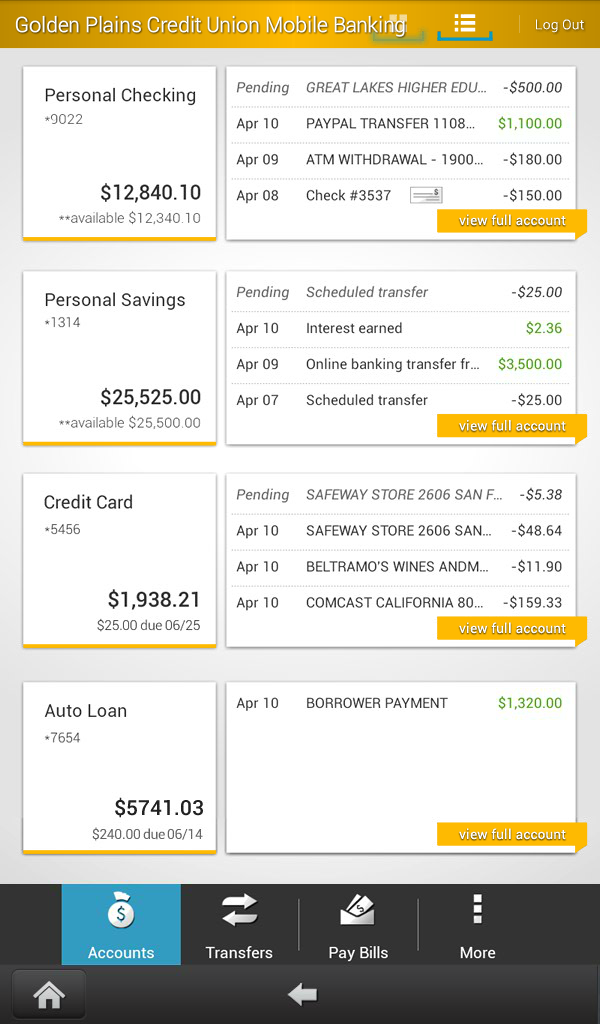Open the More options dots icon

[477, 911]
